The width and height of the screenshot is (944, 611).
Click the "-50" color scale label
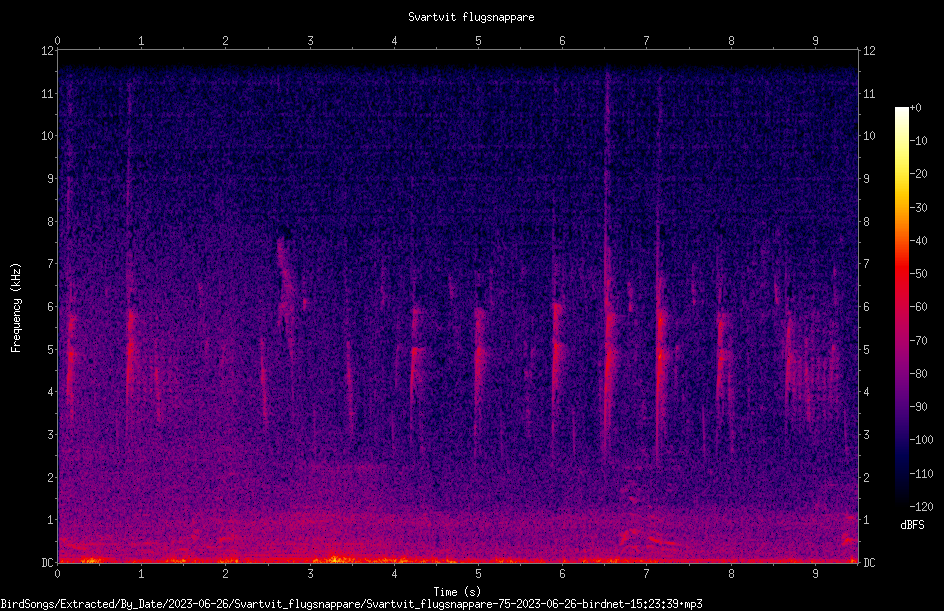918,274
